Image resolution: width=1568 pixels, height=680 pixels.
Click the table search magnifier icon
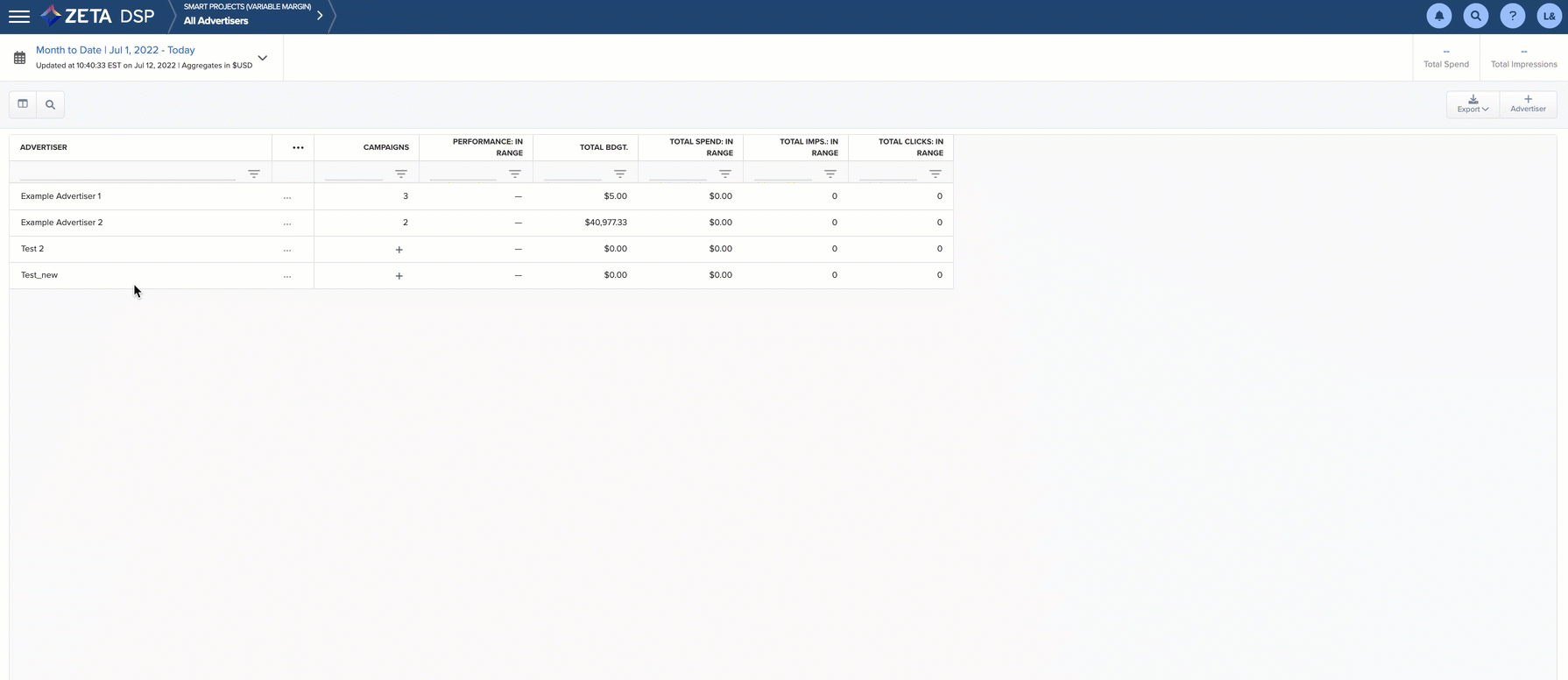click(x=50, y=104)
